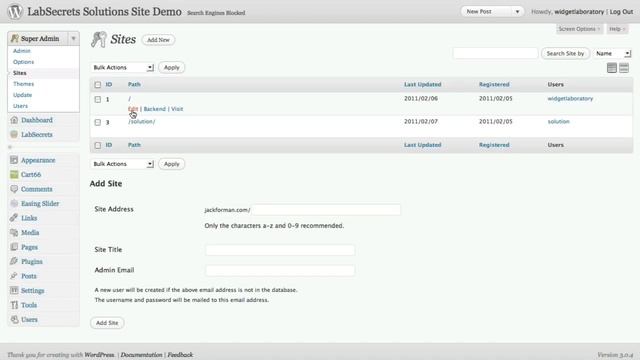Click the LabSecrets sidebar icon
Viewport: 640px width, 360px height.
(14, 134)
